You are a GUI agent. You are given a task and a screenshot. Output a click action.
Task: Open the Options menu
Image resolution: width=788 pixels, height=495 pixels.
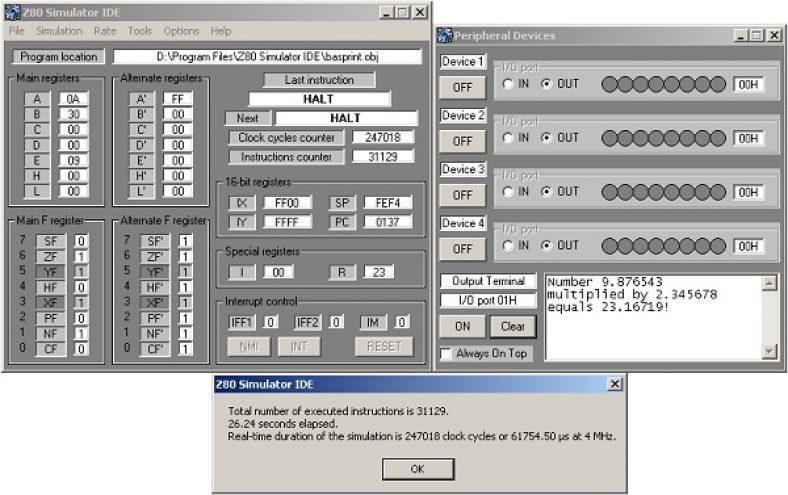pyautogui.click(x=181, y=31)
